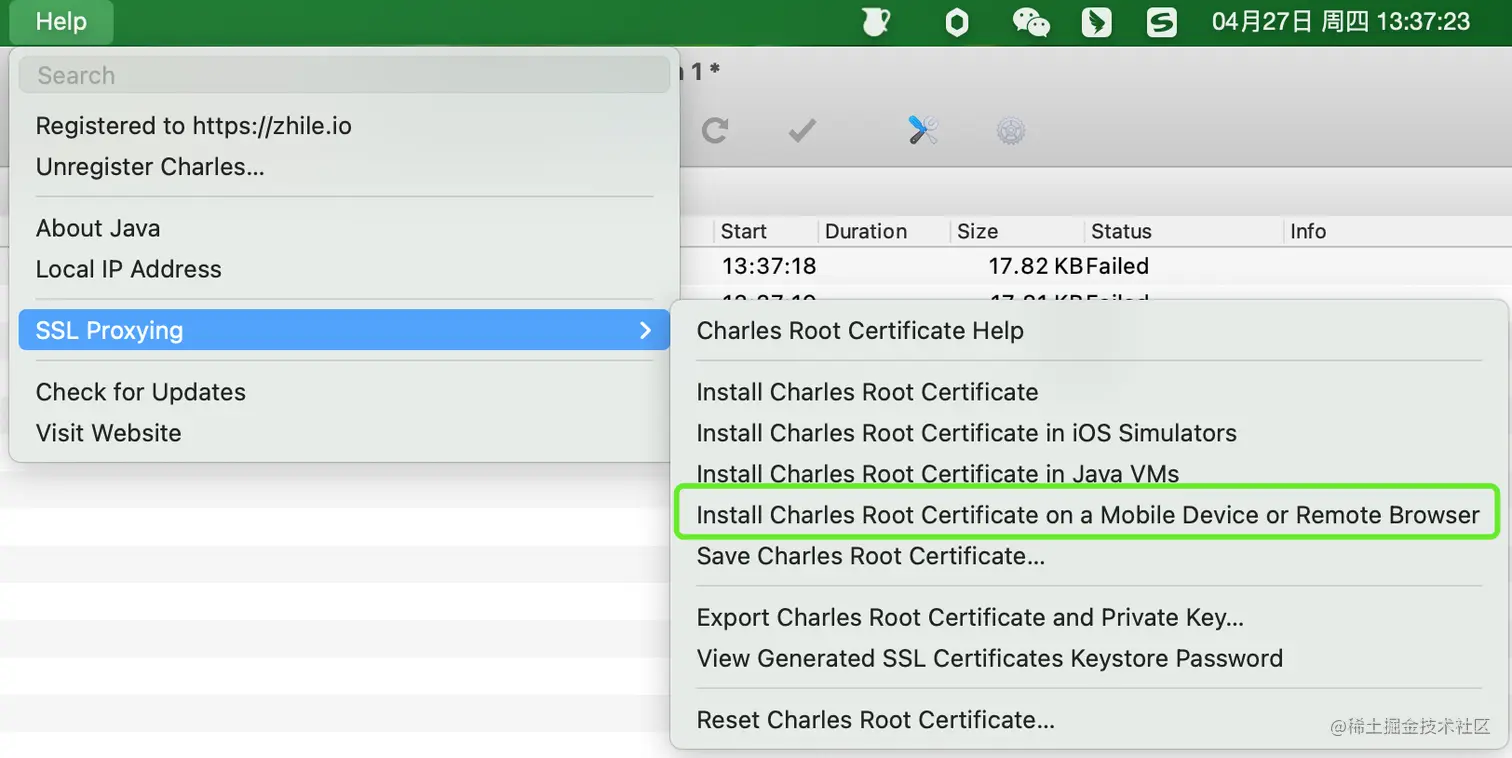This screenshot has width=1512, height=758.
Task: Click the Charles refresh toolbar icon
Action: click(714, 130)
